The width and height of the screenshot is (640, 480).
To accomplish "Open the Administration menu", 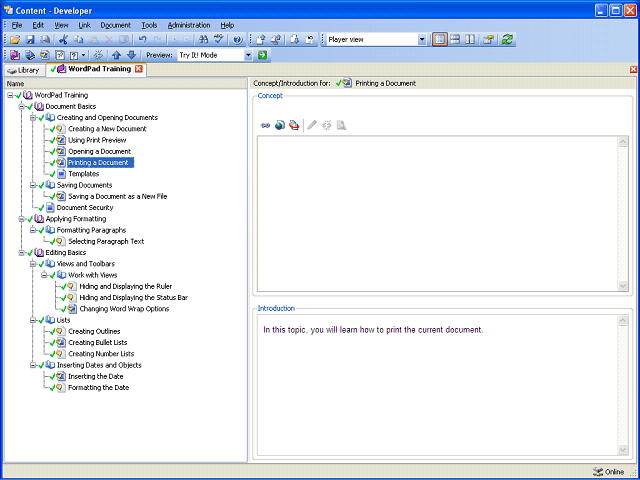I will click(189, 25).
